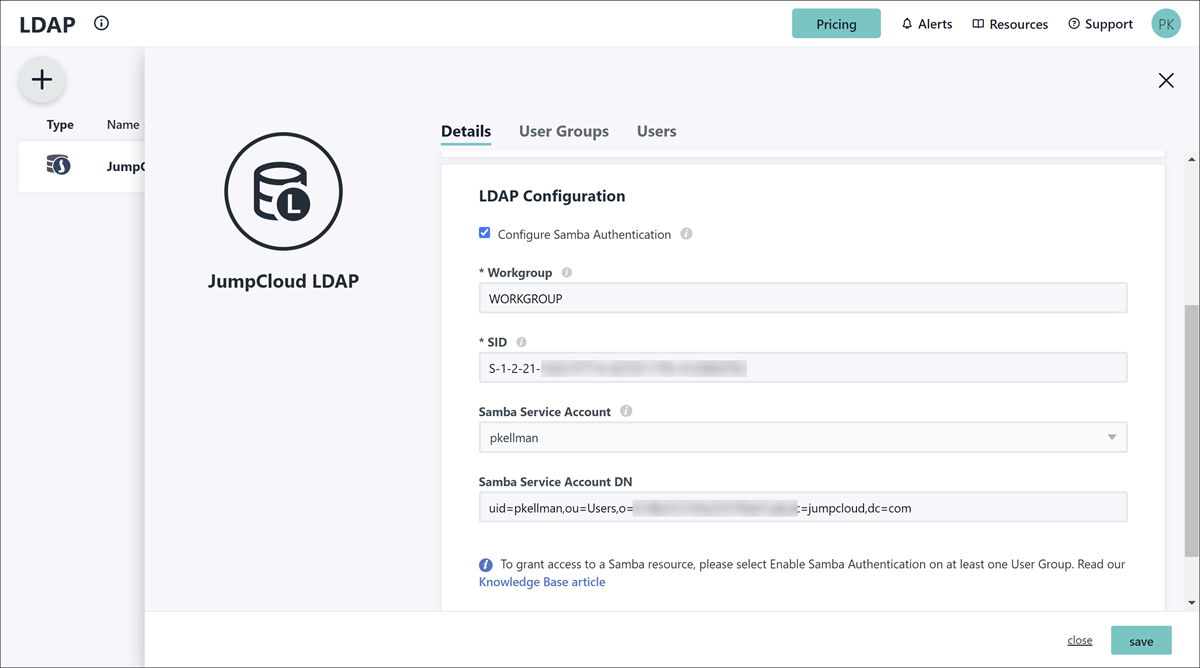The image size is (1200, 668).
Task: Open the Knowledge Base article link
Action: [x=541, y=582]
